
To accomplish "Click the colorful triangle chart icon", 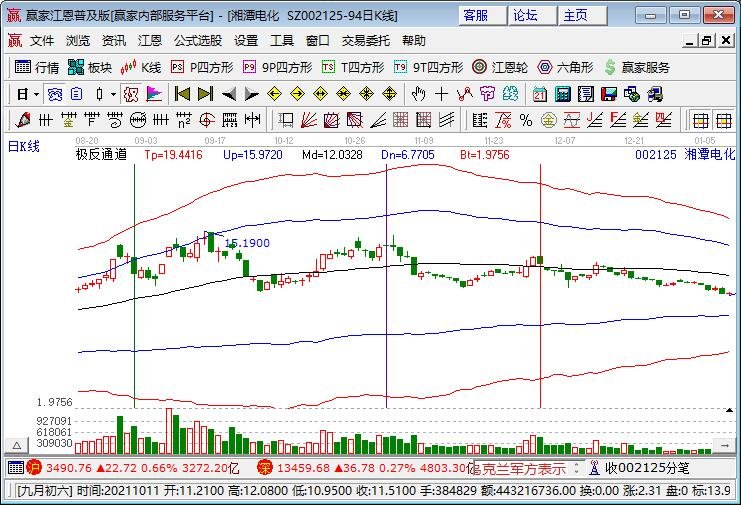I will click(x=154, y=94).
